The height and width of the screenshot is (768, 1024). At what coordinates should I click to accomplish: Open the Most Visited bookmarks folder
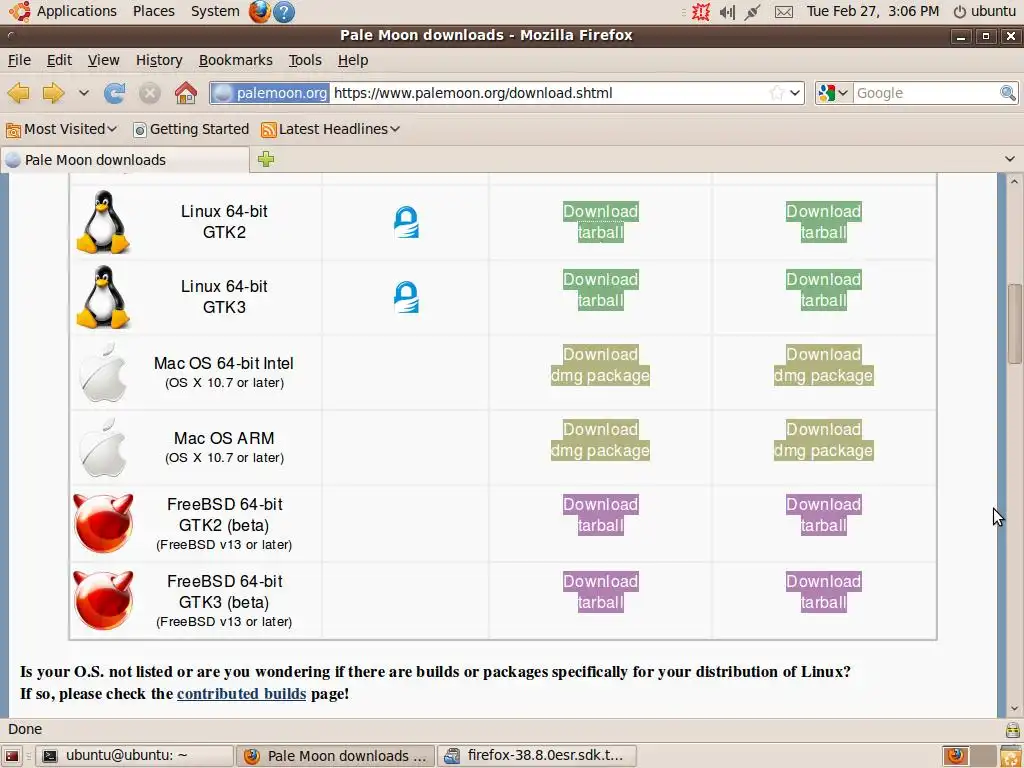pyautogui.click(x=61, y=129)
